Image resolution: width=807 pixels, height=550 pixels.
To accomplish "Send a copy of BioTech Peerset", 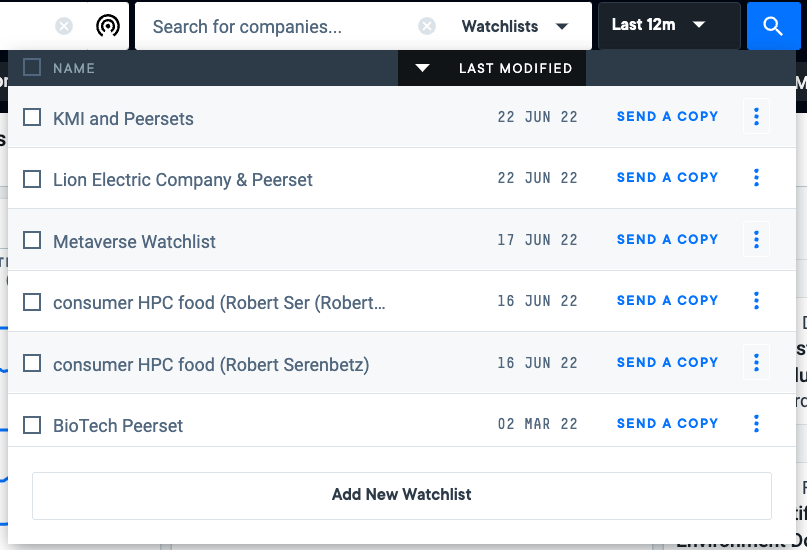I will point(667,423).
